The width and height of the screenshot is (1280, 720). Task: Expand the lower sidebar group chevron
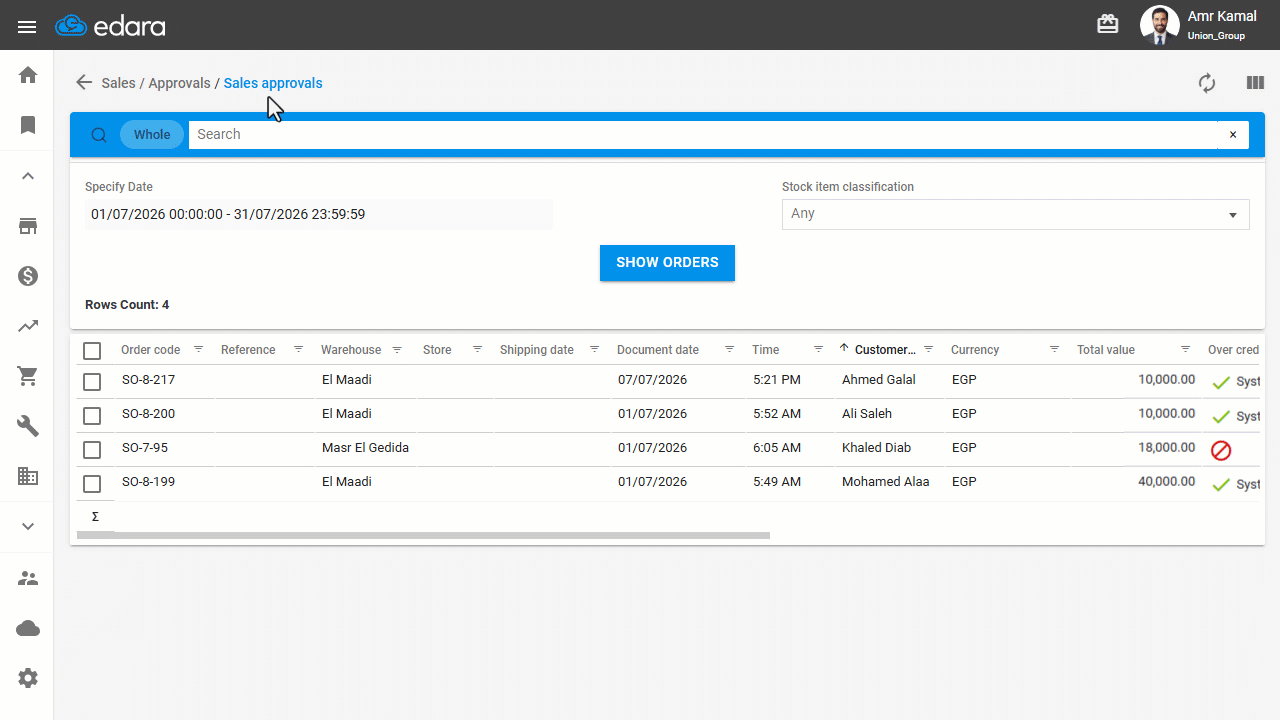tap(28, 526)
